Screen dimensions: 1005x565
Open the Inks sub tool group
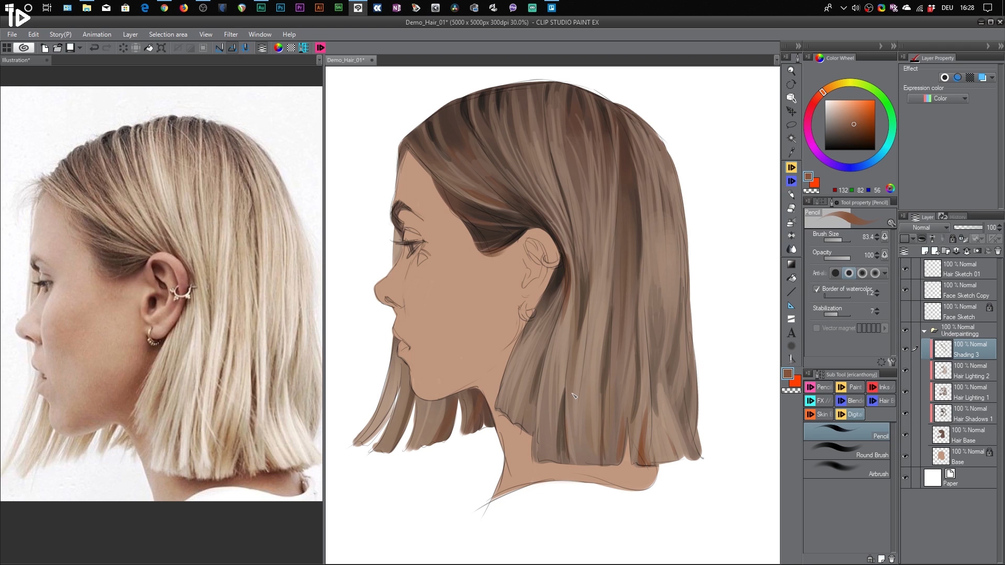click(881, 387)
